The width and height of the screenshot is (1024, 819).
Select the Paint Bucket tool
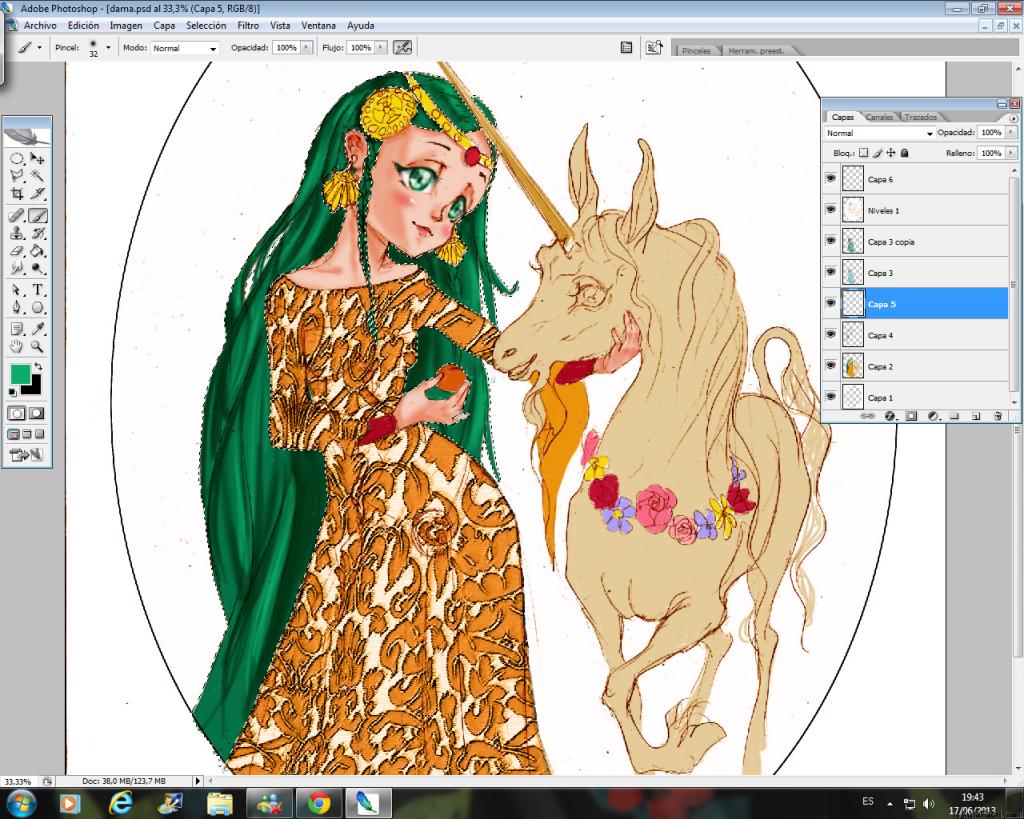click(x=37, y=251)
